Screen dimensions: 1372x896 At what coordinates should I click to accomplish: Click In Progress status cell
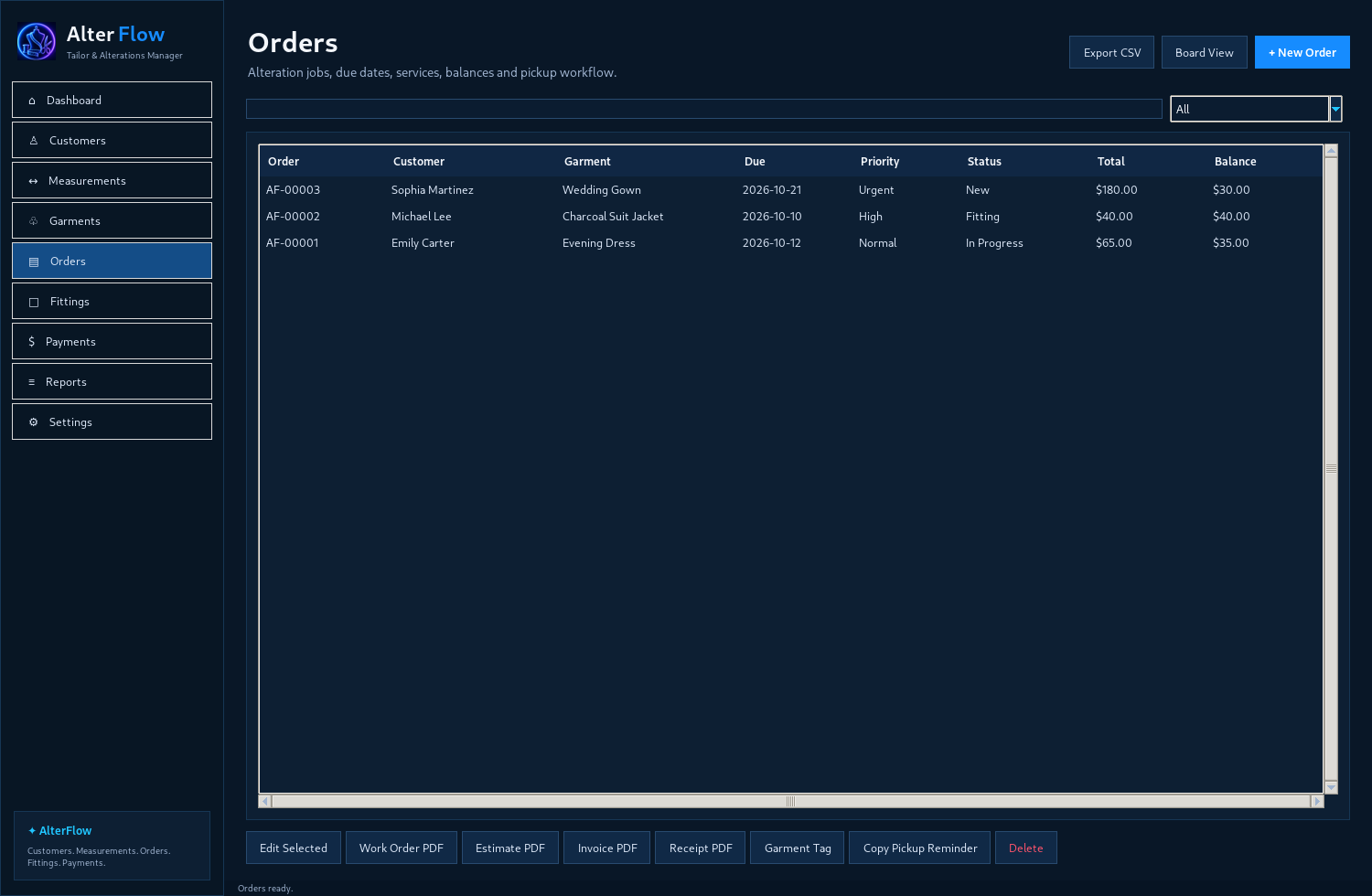pyautogui.click(x=994, y=243)
